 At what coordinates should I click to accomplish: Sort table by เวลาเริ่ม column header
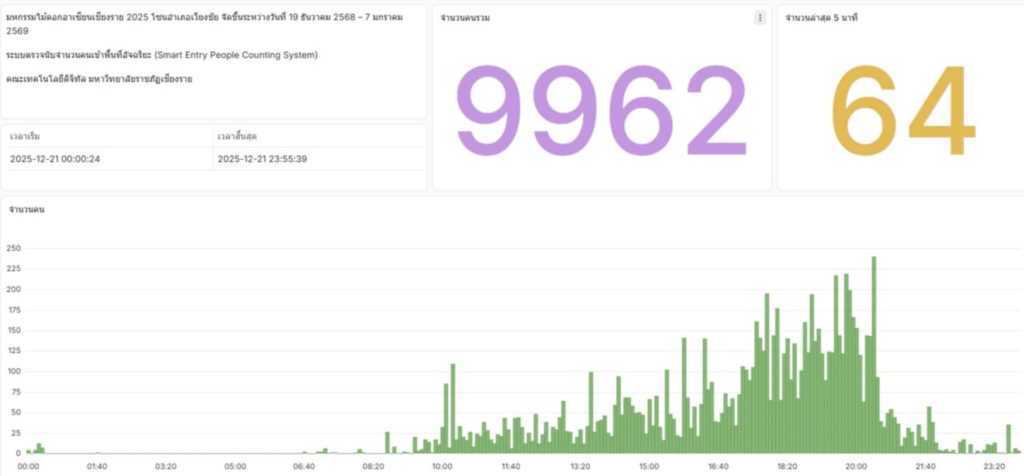(25, 136)
